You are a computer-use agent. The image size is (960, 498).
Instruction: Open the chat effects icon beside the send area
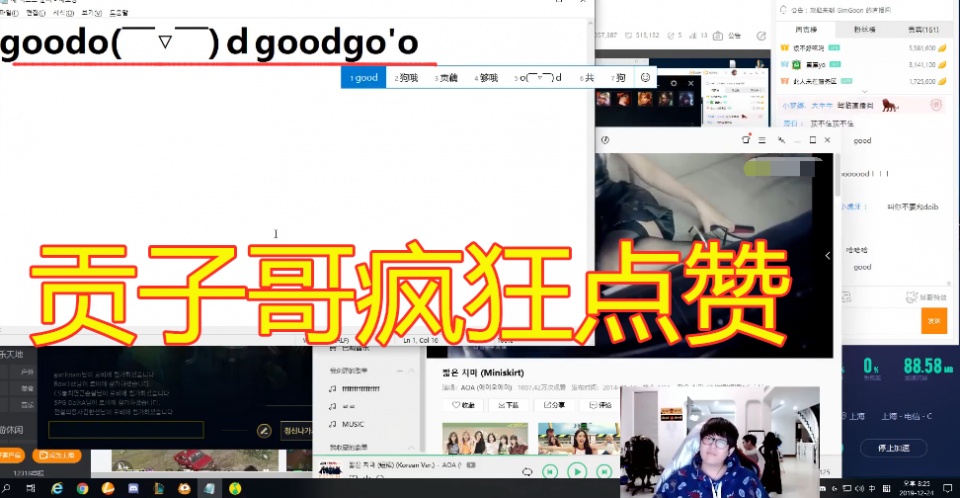[912, 297]
